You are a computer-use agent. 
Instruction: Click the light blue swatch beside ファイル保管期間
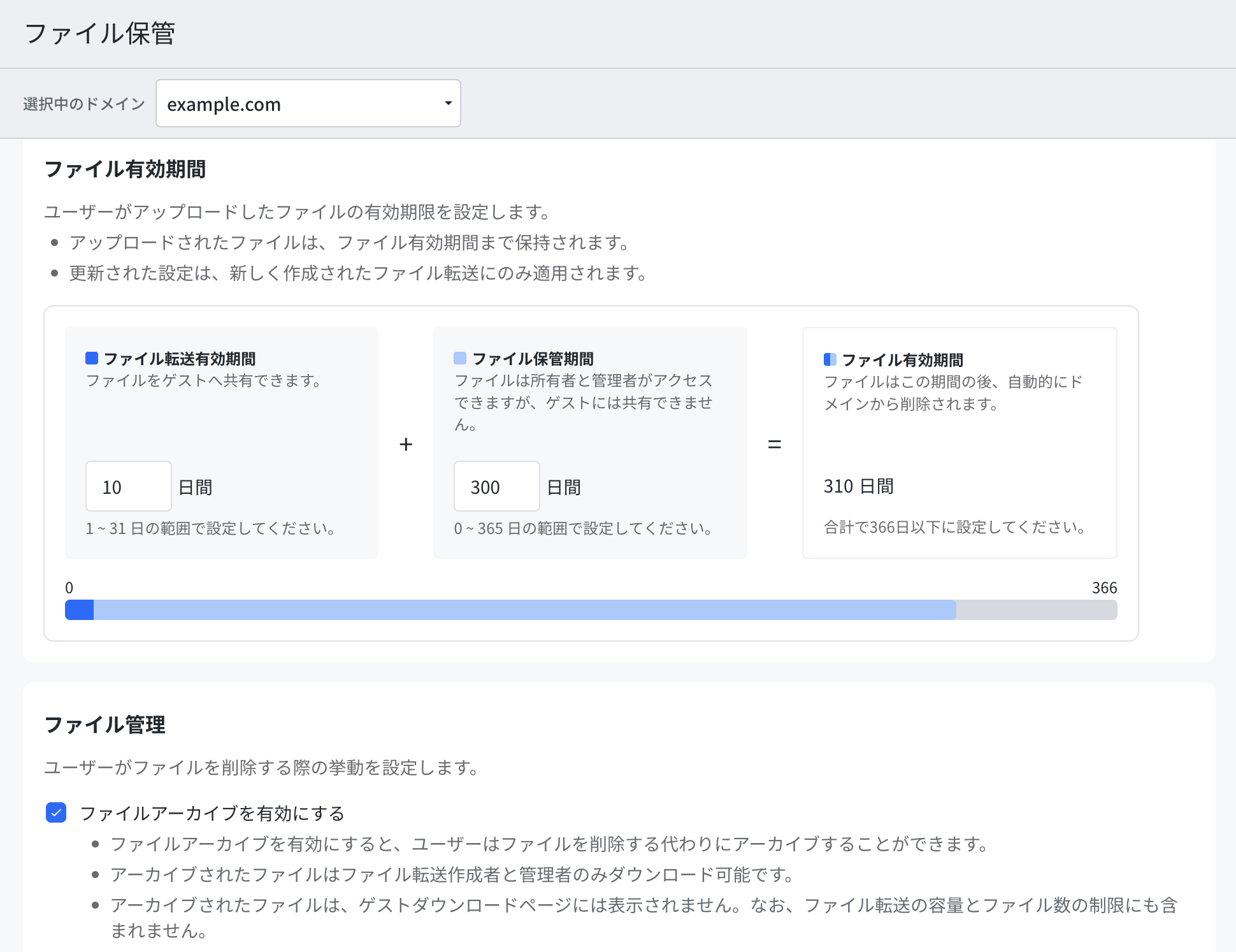pos(460,358)
